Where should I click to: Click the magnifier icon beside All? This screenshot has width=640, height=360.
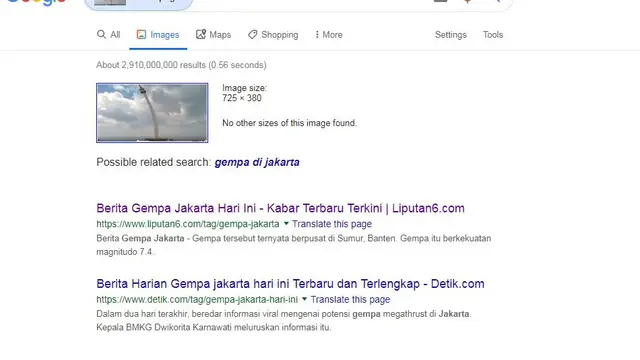(x=101, y=34)
